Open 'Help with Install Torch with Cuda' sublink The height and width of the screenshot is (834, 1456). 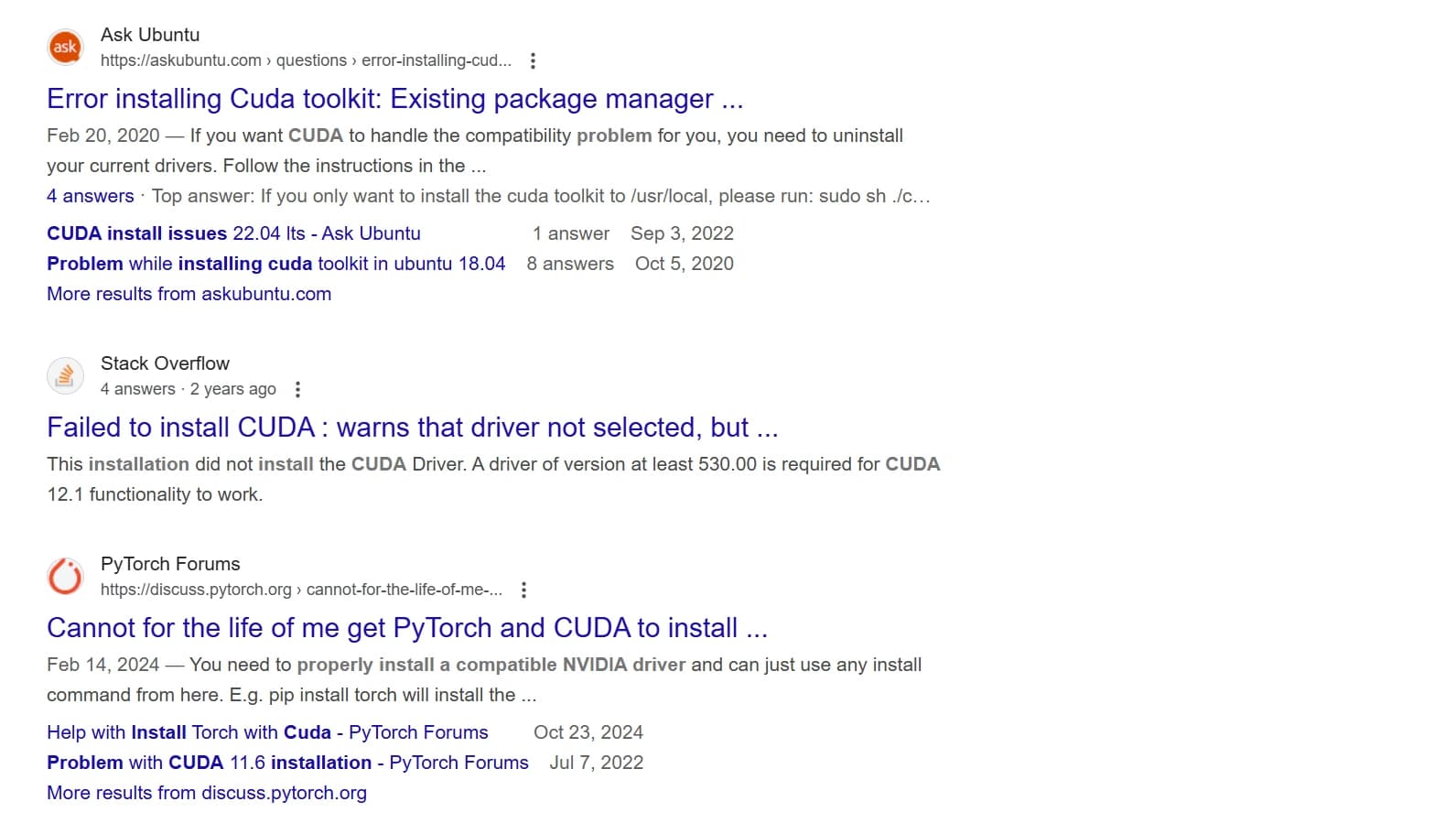click(x=267, y=732)
